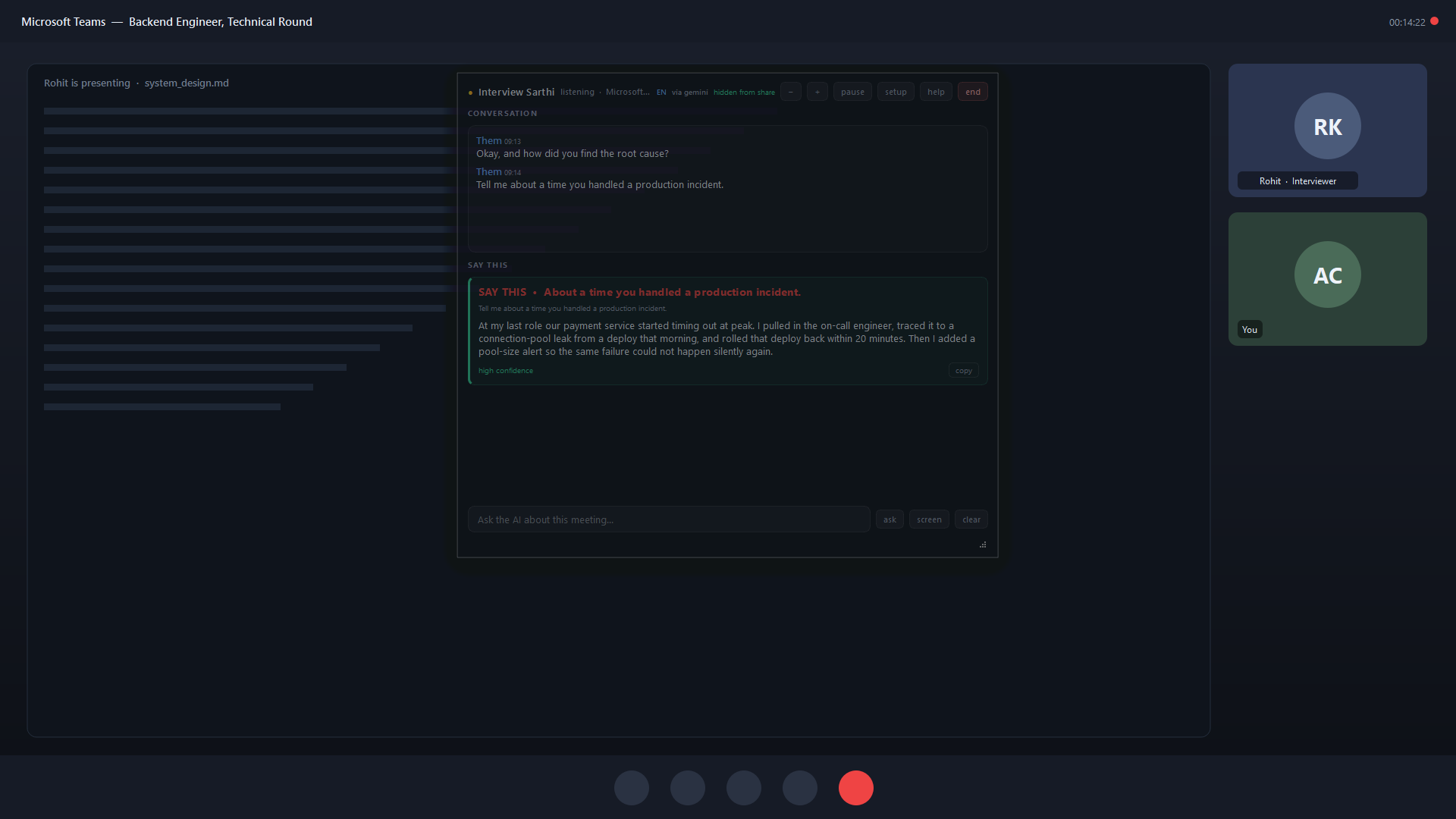
Task: Click the resize grip at the overlay corner
Action: [x=983, y=544]
